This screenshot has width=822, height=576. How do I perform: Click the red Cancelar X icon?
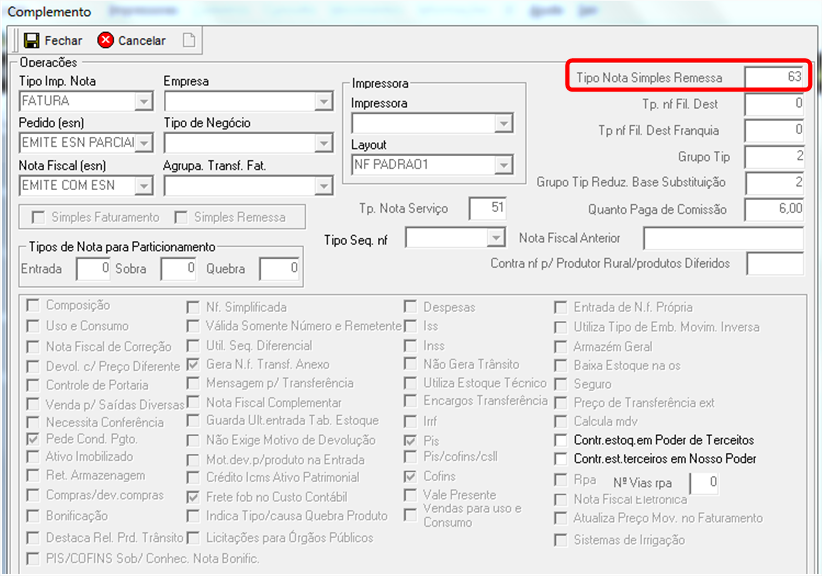click(105, 40)
